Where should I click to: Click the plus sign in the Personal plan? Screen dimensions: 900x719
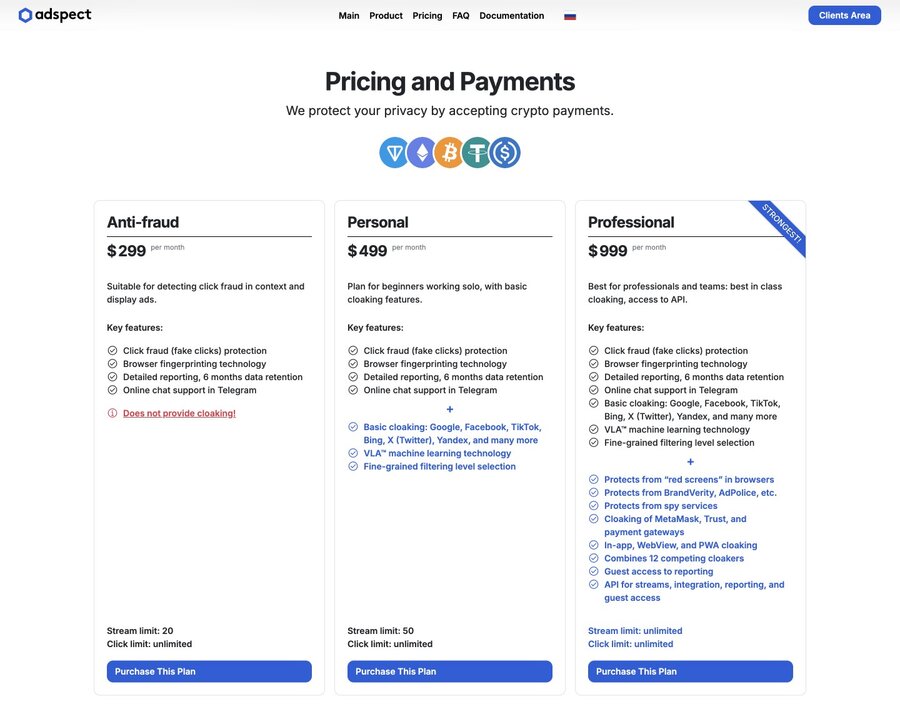tap(449, 409)
